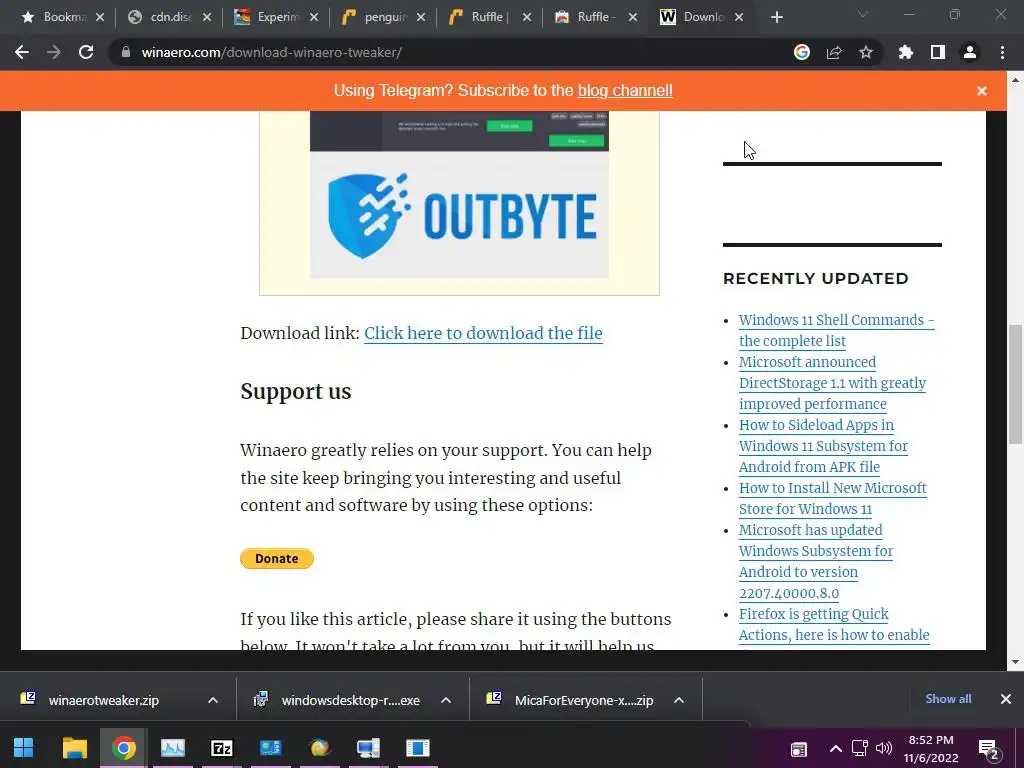Dismiss the Telegram banner
This screenshot has width=1024, height=768.
[x=982, y=91]
